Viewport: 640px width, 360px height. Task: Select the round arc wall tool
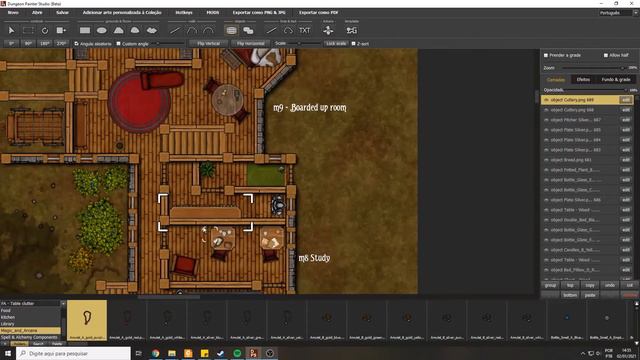[x=208, y=31]
